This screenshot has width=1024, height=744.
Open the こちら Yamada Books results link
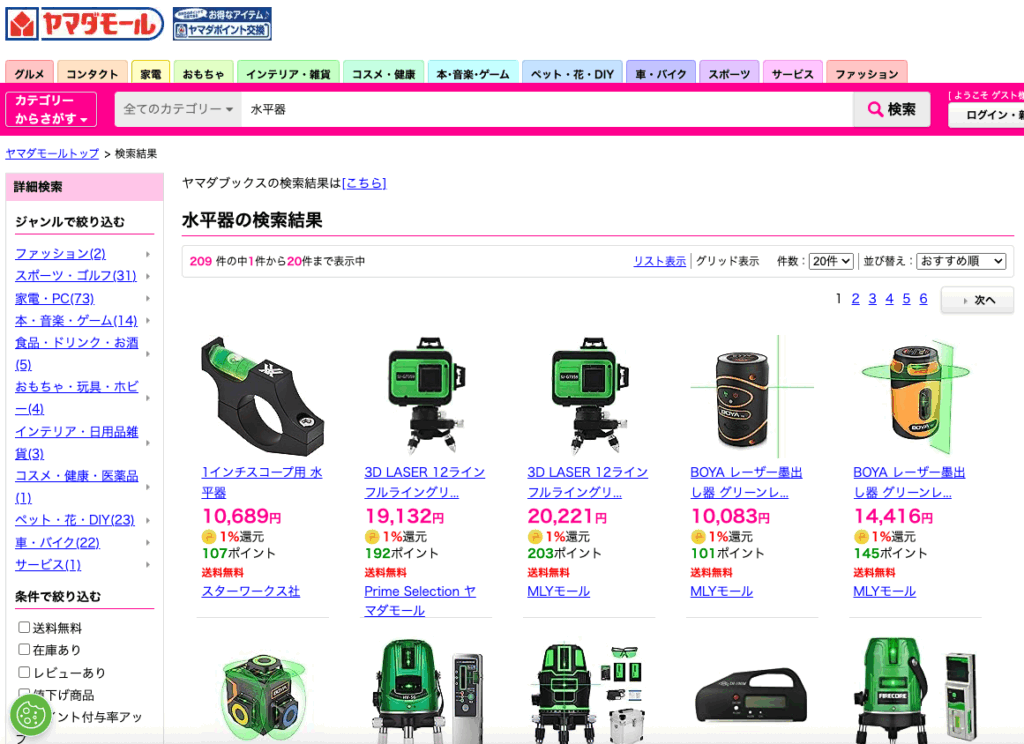coord(364,183)
